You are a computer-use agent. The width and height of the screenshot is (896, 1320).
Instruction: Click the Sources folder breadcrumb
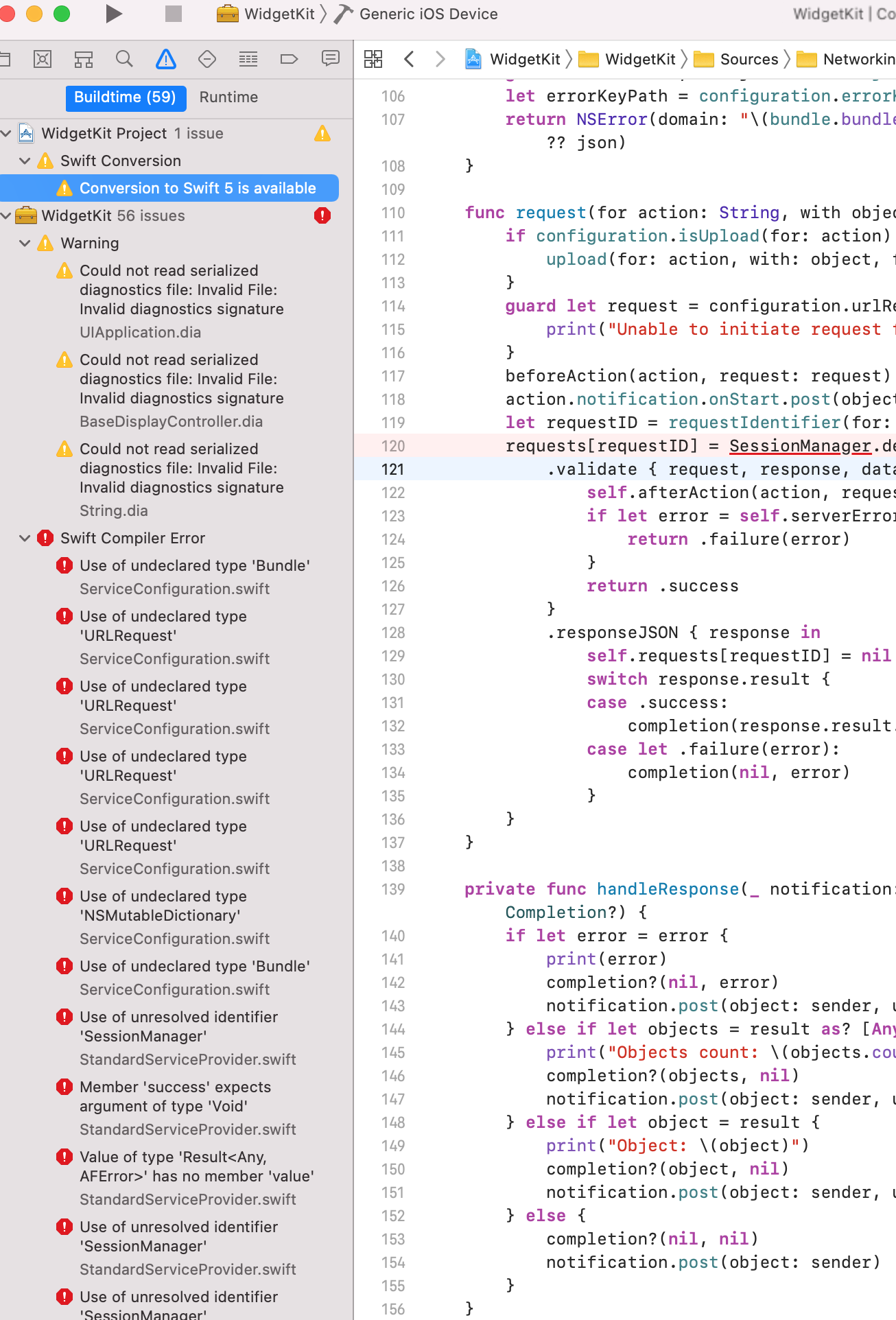[736, 59]
